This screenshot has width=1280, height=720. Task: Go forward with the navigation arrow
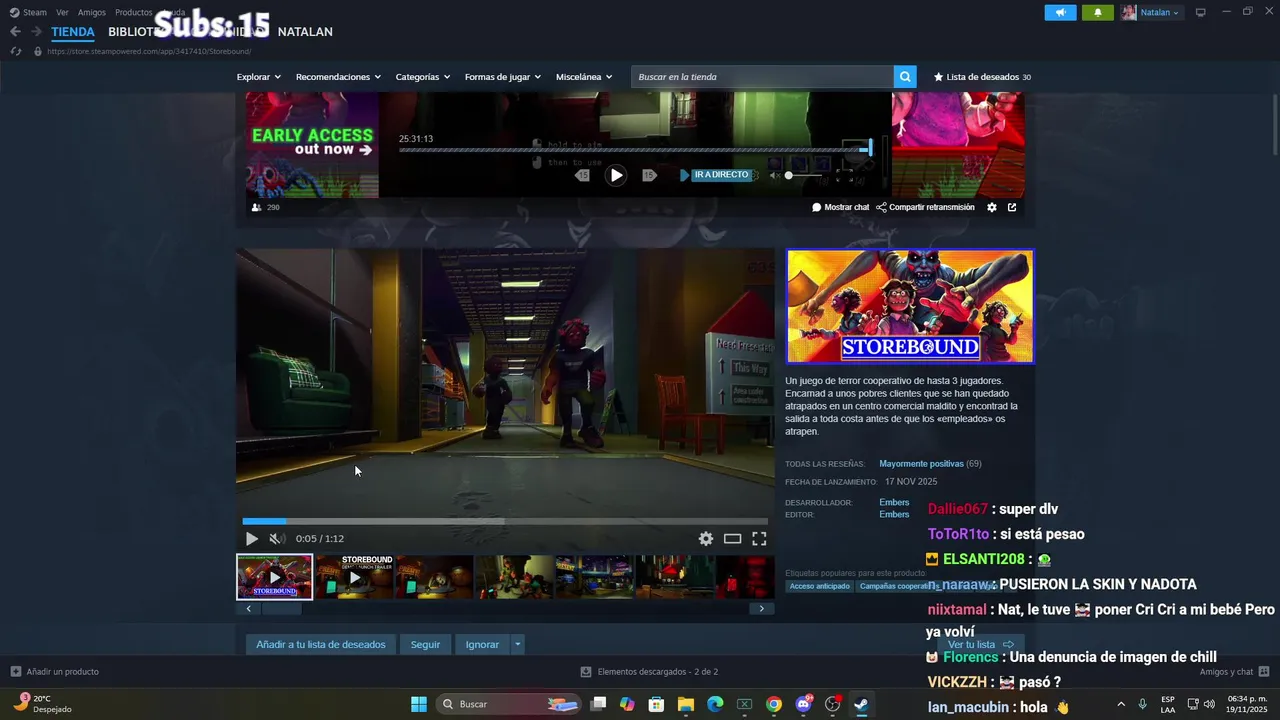click(36, 32)
